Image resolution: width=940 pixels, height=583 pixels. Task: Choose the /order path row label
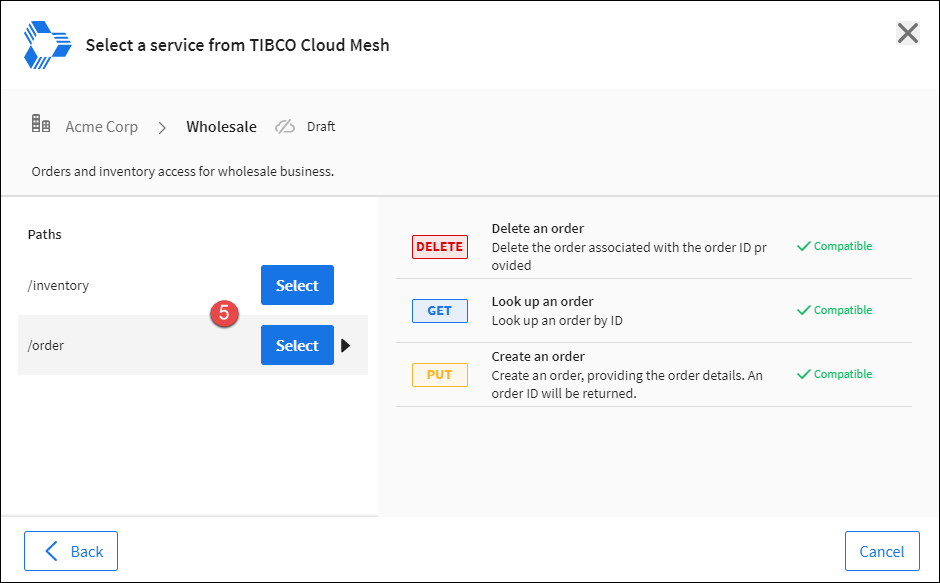coord(47,346)
